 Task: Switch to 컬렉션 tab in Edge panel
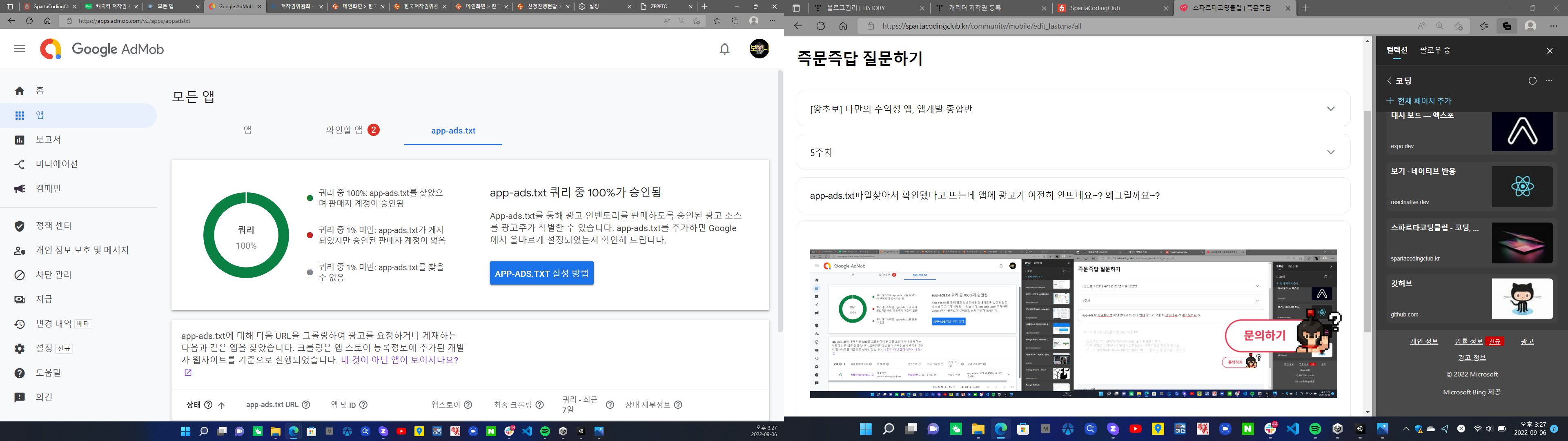pos(1397,50)
